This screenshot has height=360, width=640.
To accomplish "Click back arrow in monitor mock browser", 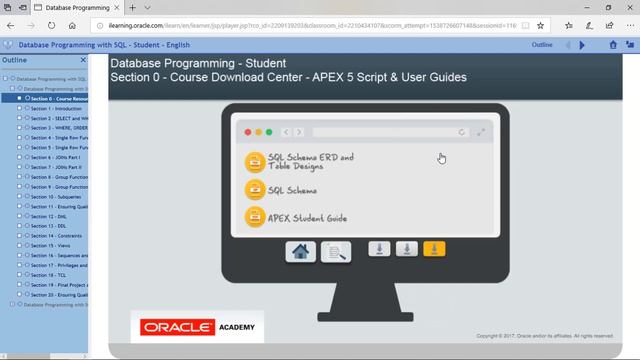I will click(x=286, y=132).
